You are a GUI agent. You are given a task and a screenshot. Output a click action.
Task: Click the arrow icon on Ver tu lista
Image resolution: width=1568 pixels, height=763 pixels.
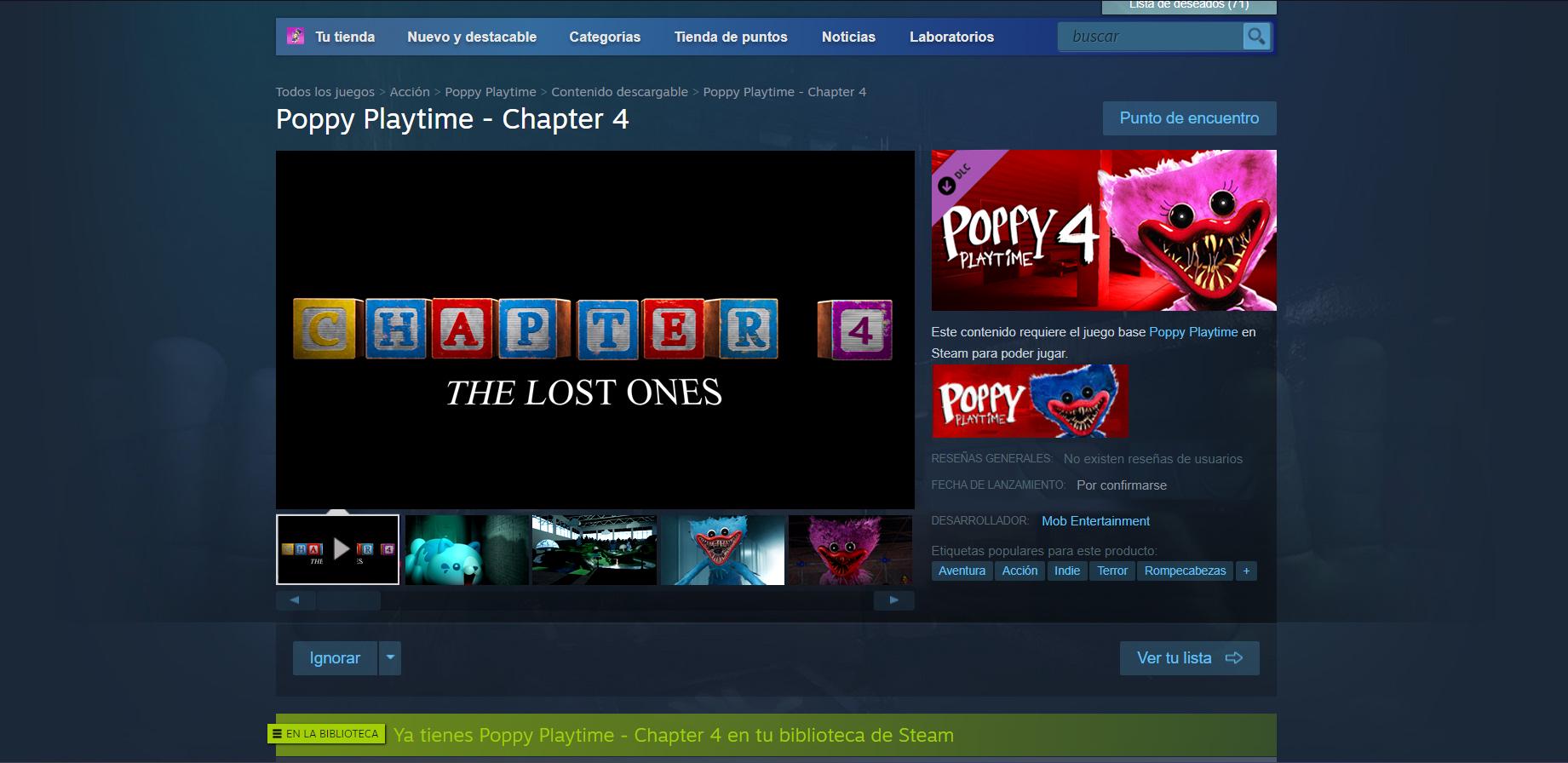click(1234, 657)
